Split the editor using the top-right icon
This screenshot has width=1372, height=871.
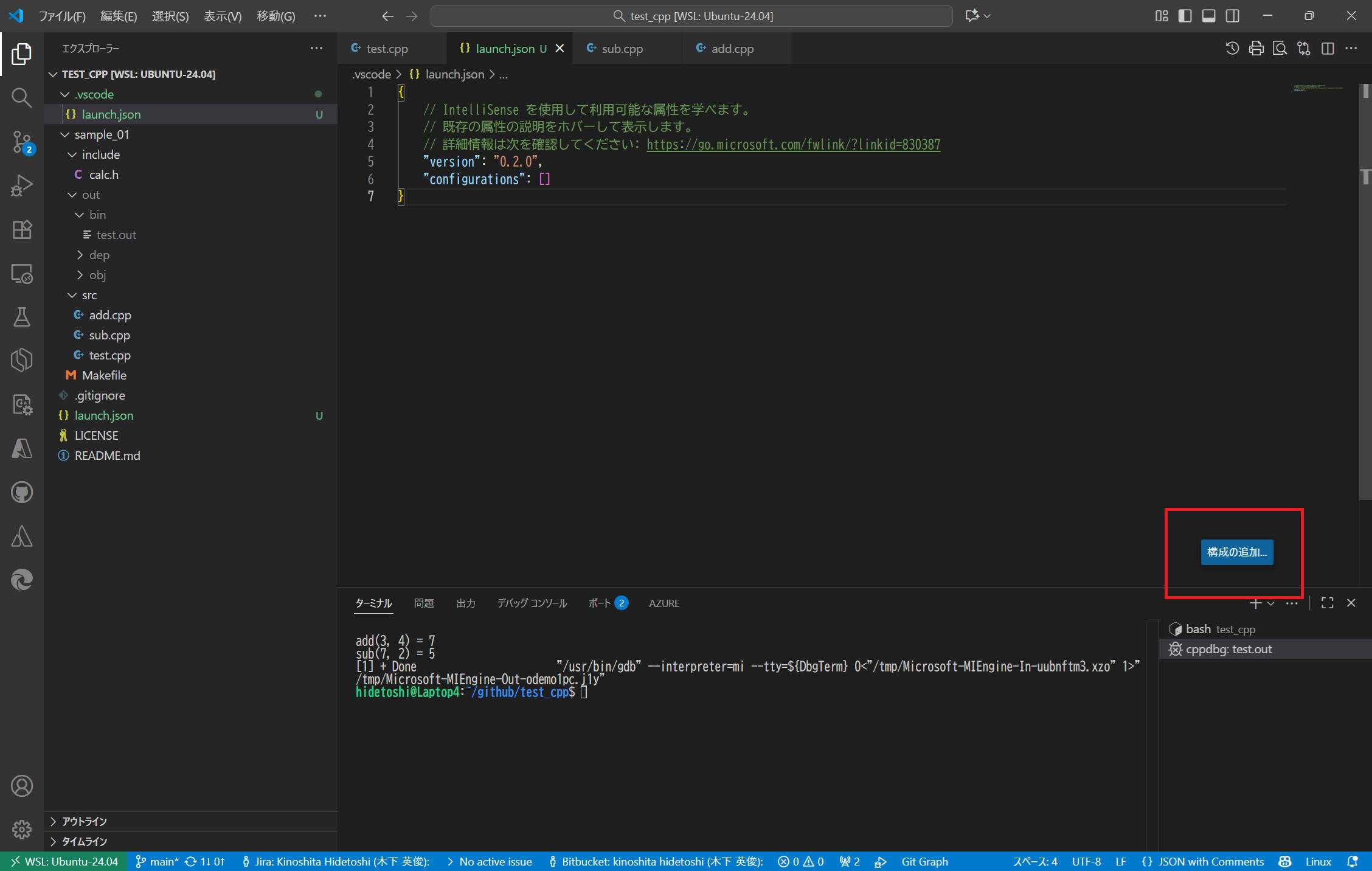point(1328,49)
